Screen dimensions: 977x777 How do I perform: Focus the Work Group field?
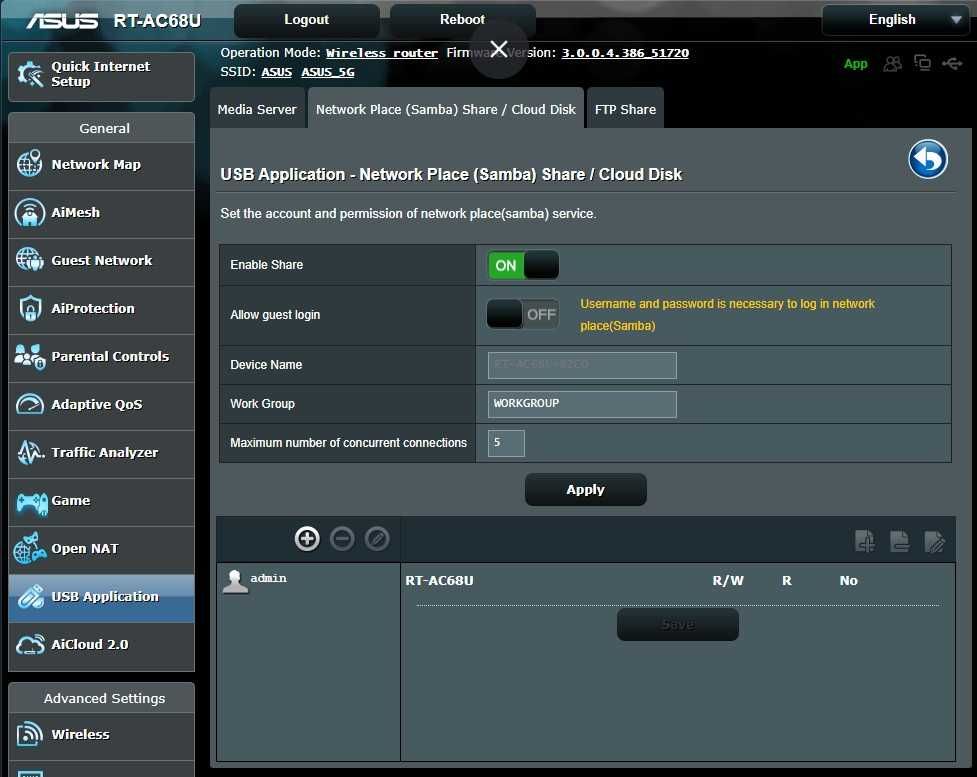(582, 404)
